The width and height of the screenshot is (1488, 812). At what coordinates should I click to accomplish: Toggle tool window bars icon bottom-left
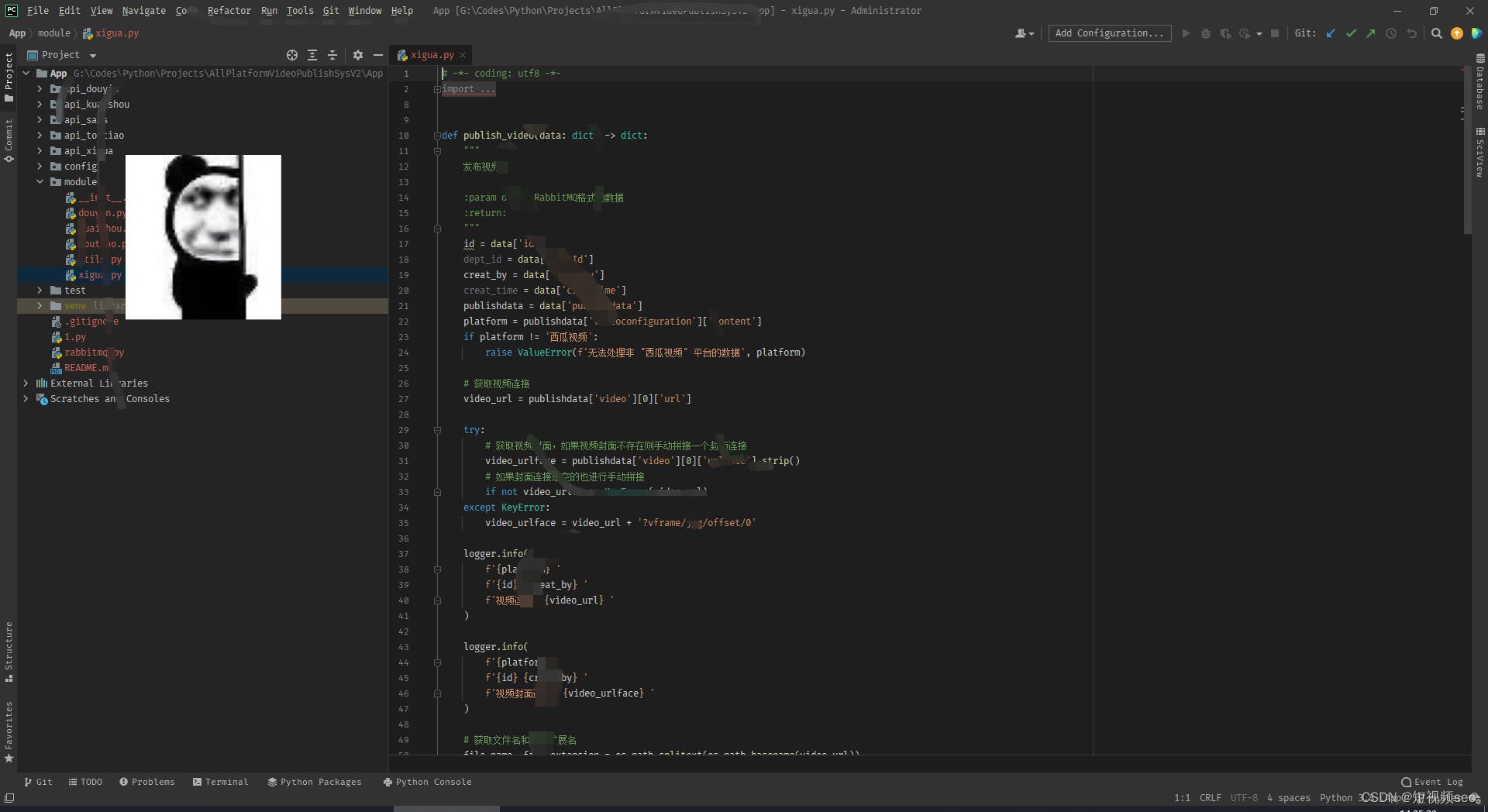tap(9, 797)
